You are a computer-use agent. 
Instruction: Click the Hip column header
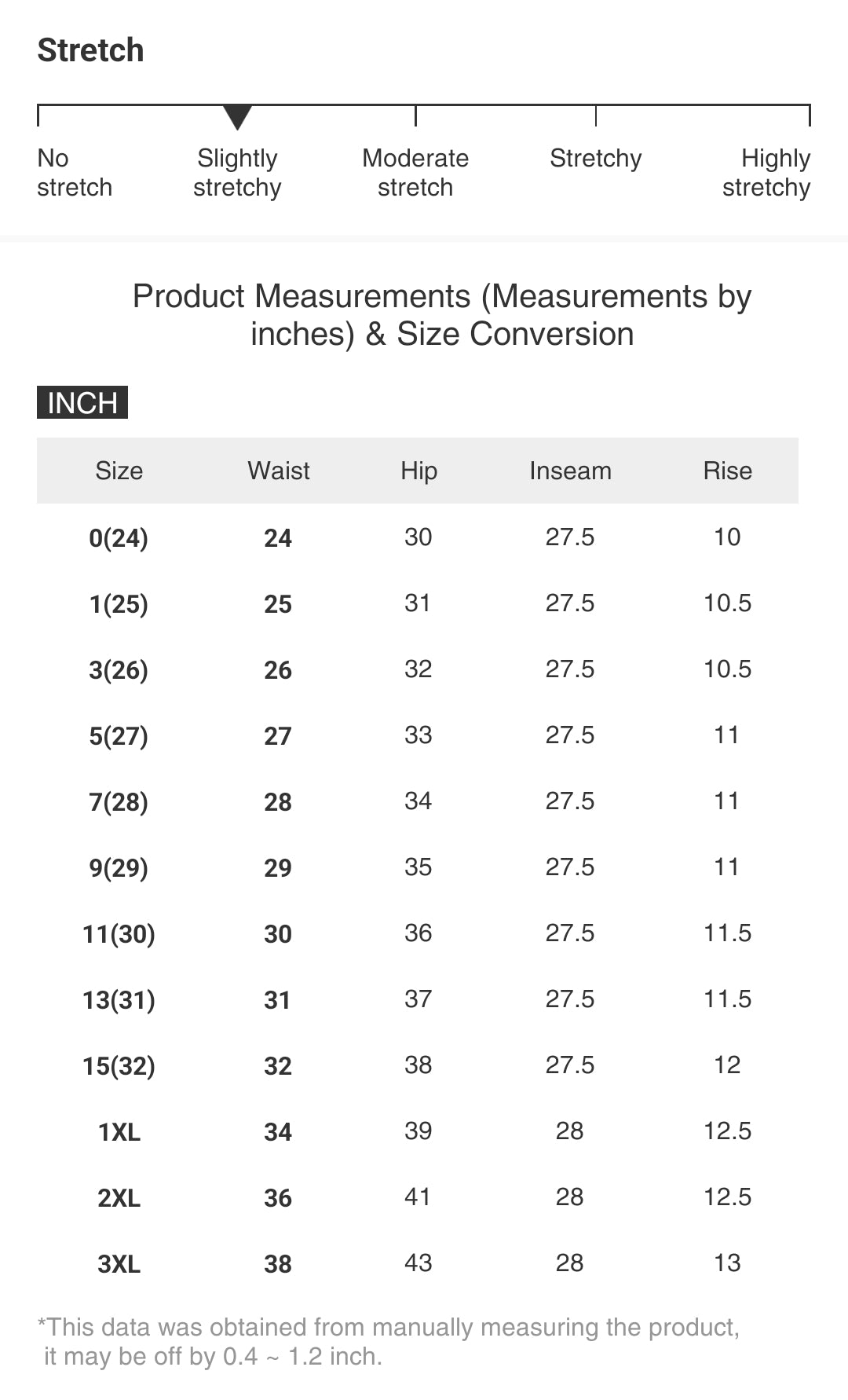(419, 471)
